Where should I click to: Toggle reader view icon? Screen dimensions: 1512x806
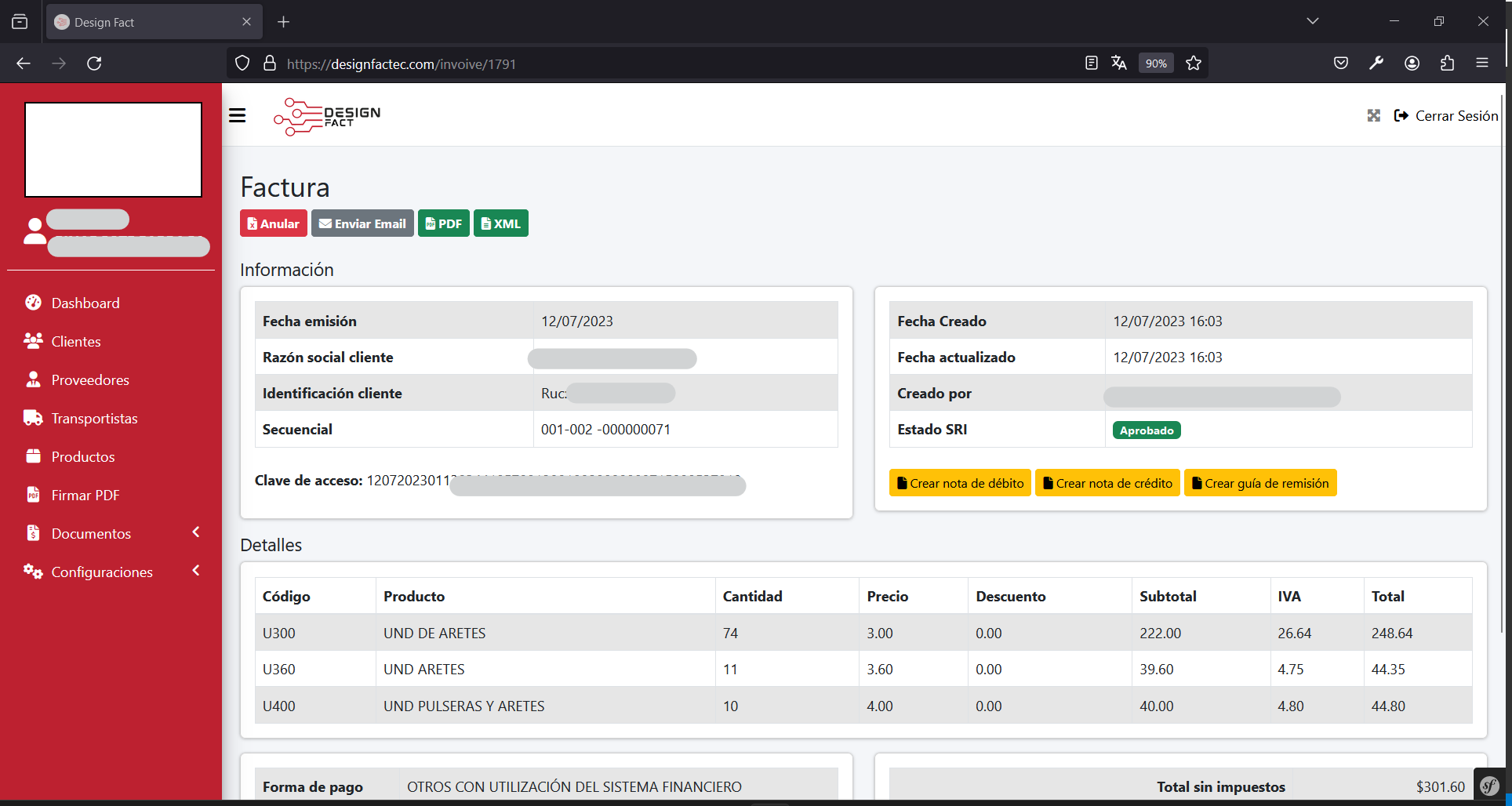(1091, 64)
